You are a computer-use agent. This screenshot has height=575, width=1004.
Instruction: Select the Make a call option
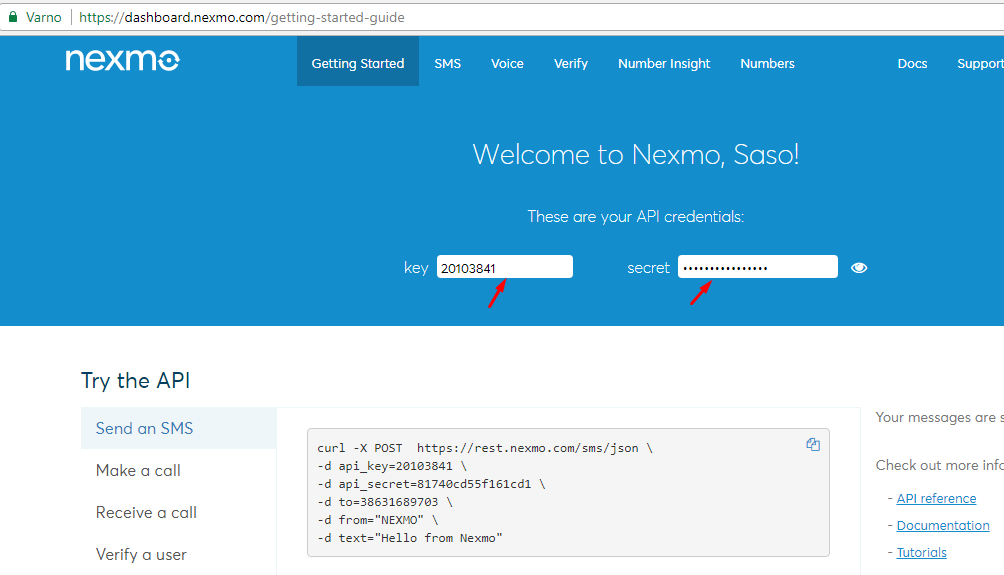(138, 471)
